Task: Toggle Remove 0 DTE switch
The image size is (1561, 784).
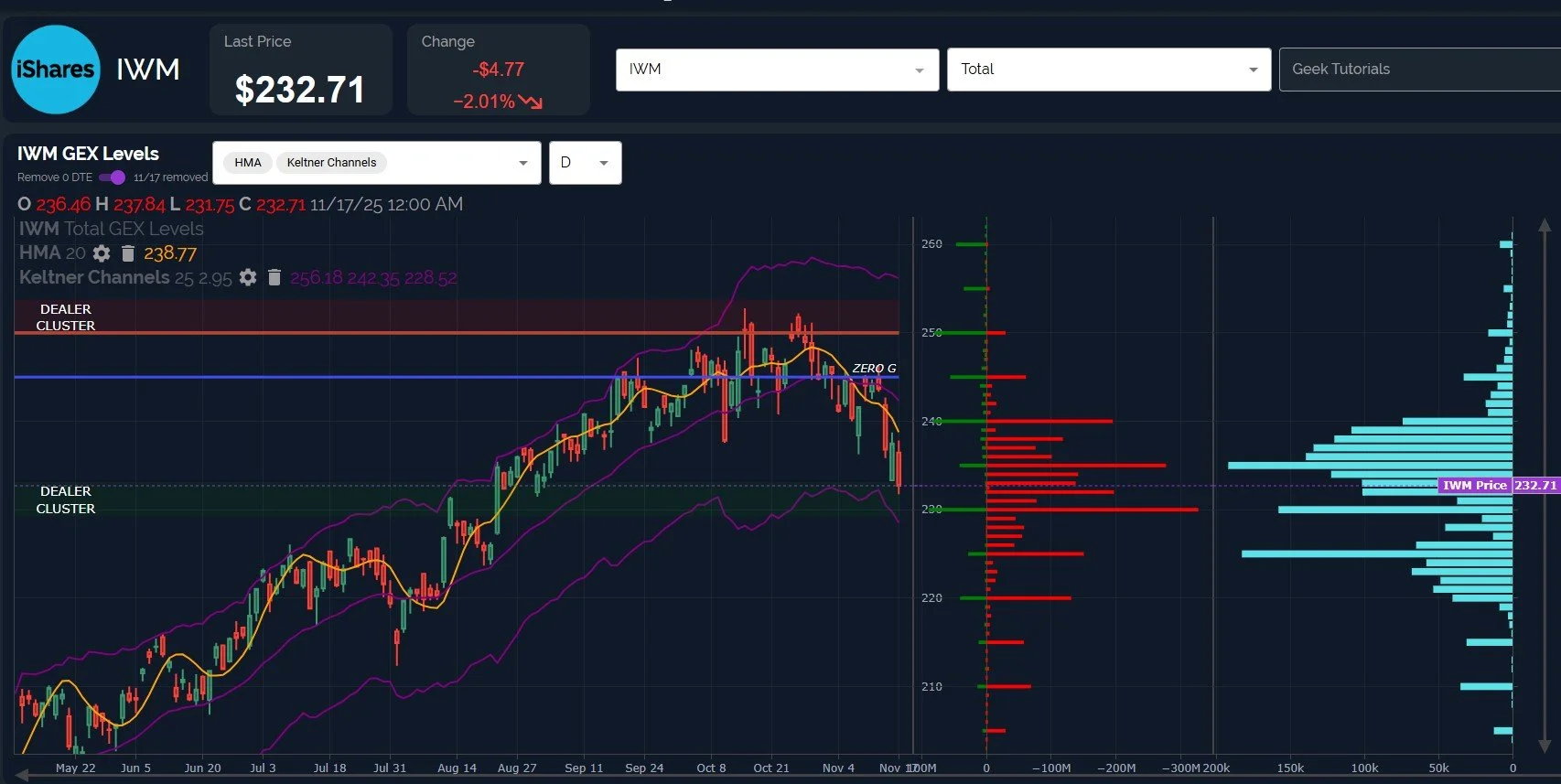Action: point(112,177)
